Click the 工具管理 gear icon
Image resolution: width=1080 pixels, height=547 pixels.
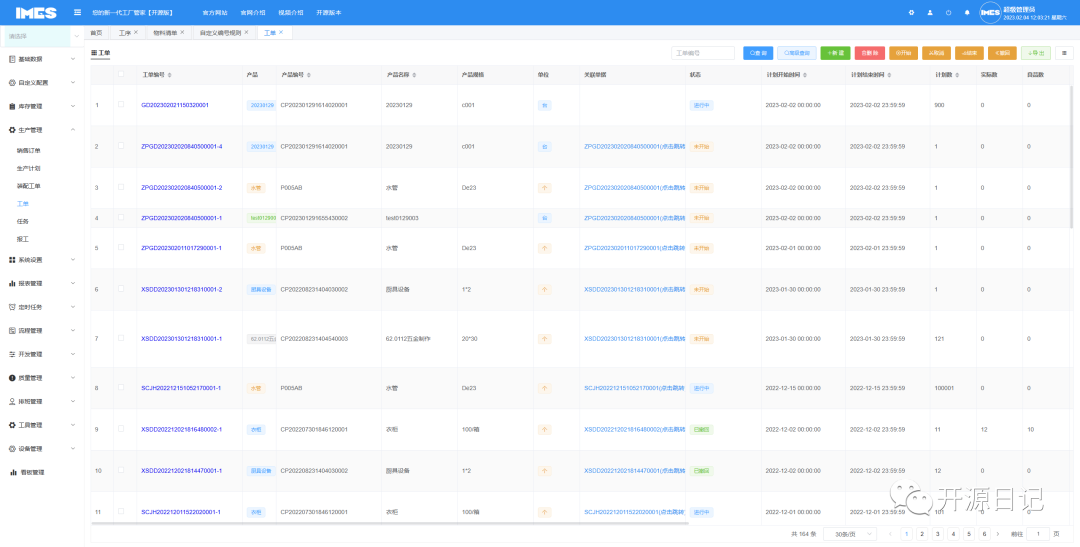12,425
